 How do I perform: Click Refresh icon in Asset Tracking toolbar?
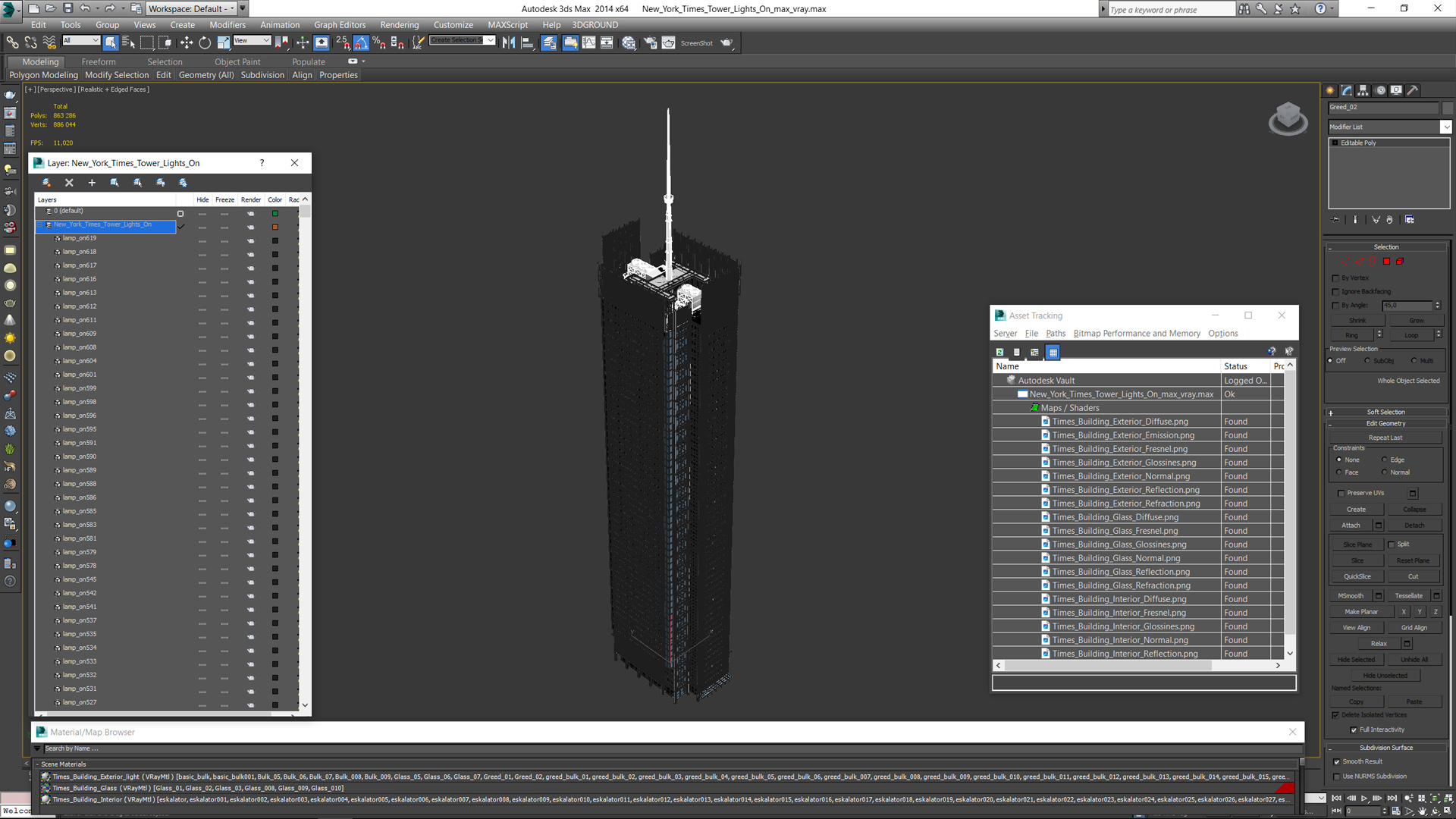point(999,352)
